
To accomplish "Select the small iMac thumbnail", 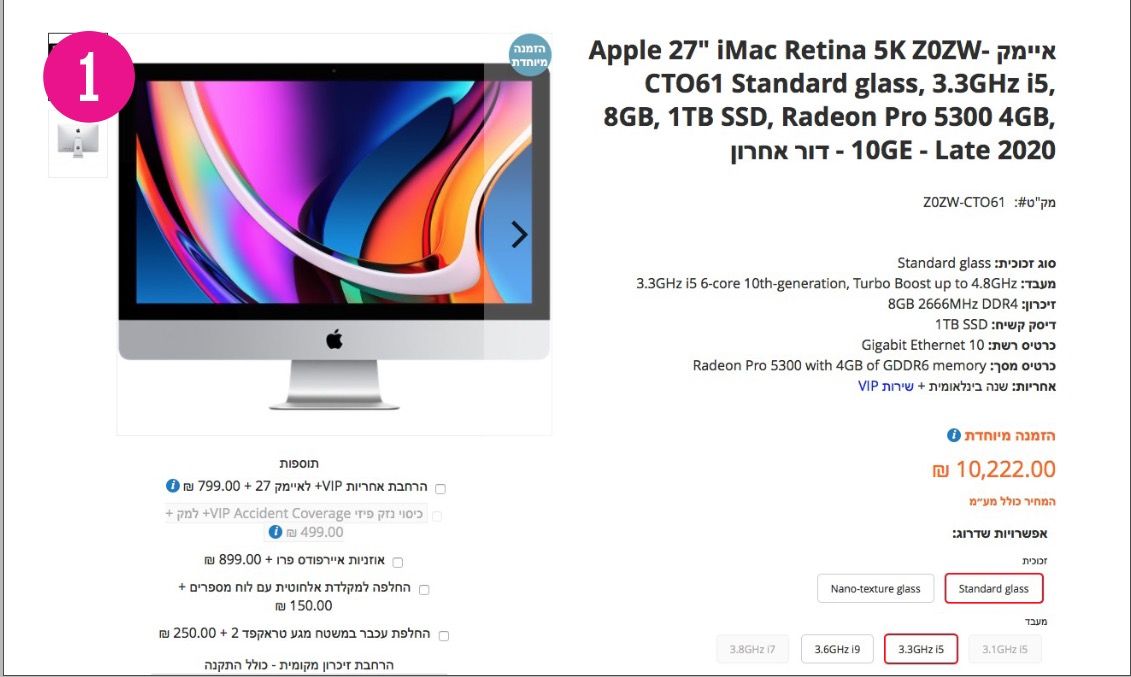I will click(78, 141).
